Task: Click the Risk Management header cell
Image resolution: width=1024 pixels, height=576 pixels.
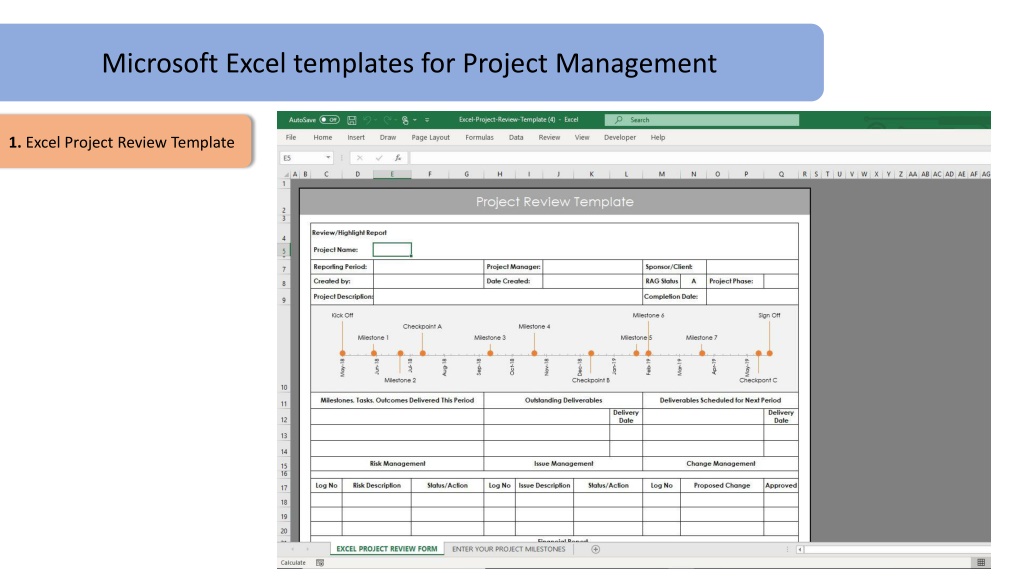Action: pos(397,464)
